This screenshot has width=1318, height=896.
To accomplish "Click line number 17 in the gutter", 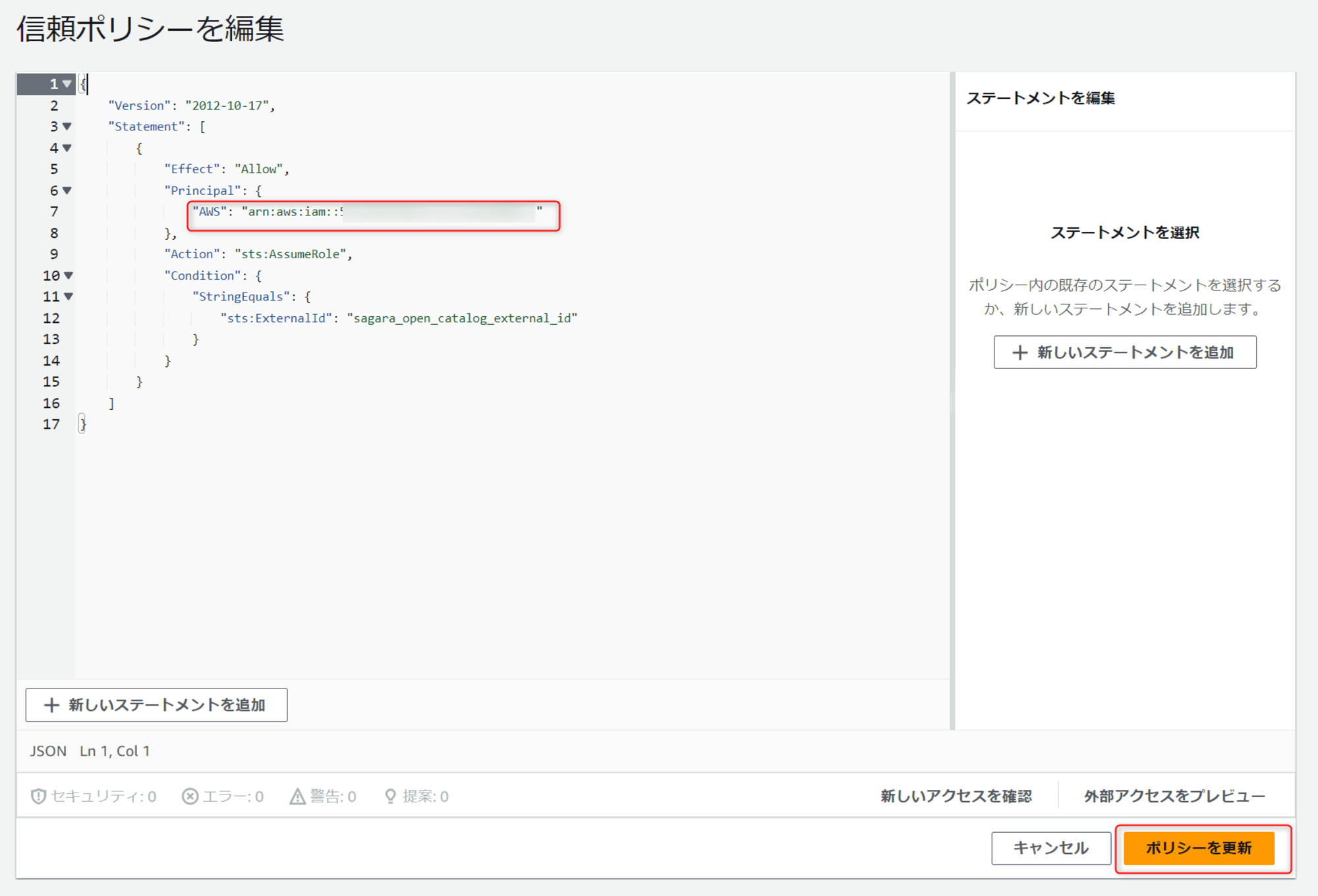I will [51, 424].
